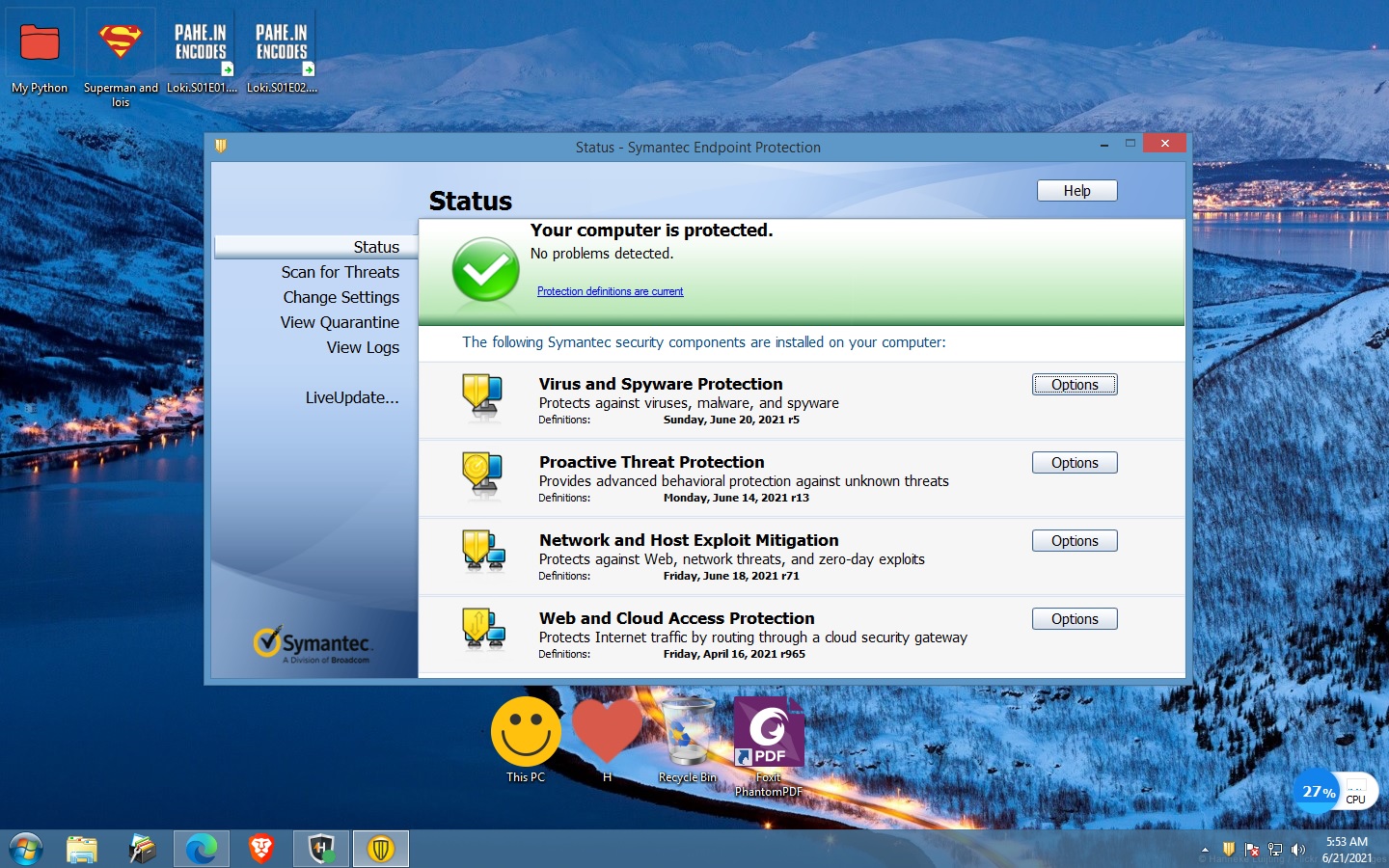
Task: Click the 'Status - Symantec Endpoint Protection' window title
Action: point(698,148)
